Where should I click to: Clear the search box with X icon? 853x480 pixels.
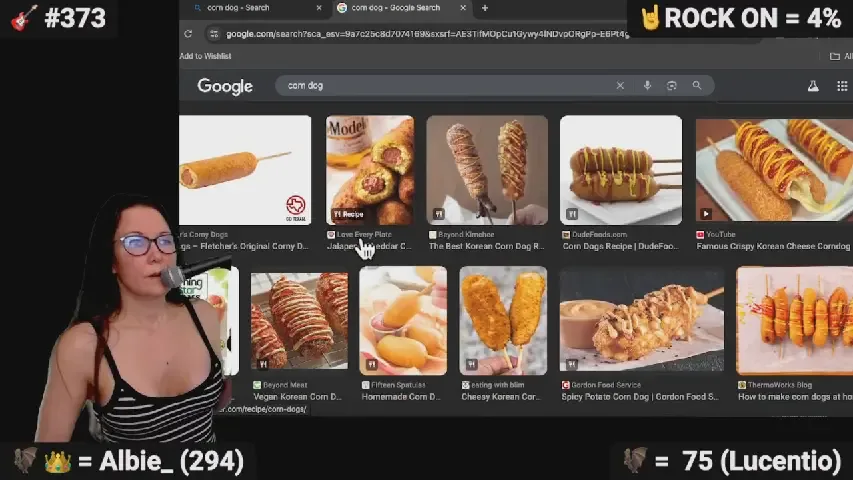(x=620, y=86)
